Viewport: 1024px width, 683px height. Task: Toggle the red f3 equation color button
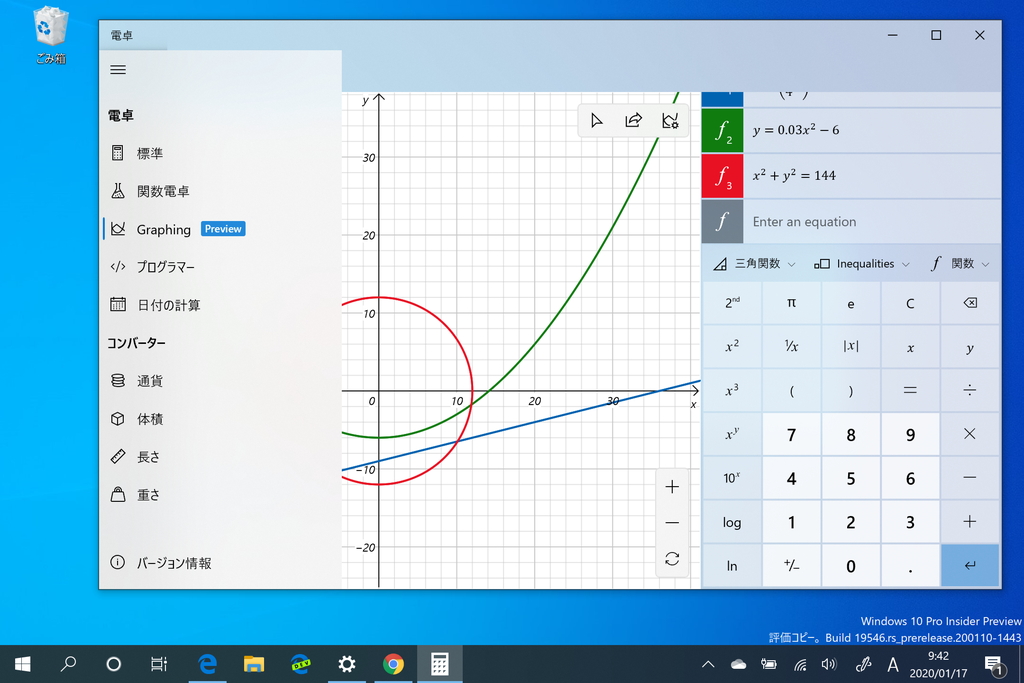722,176
